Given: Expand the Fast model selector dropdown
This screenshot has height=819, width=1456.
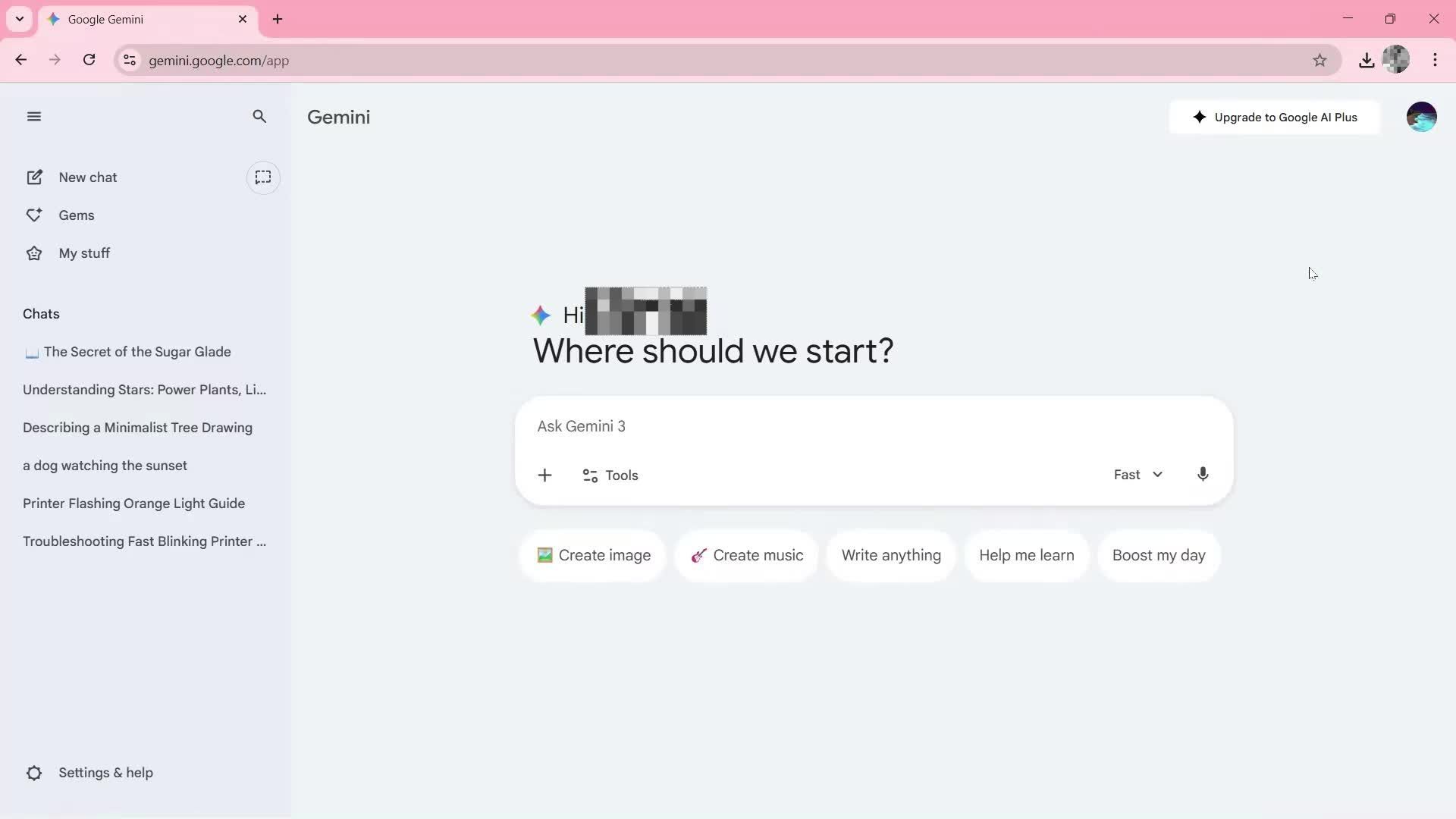Looking at the screenshot, I should tap(1137, 475).
